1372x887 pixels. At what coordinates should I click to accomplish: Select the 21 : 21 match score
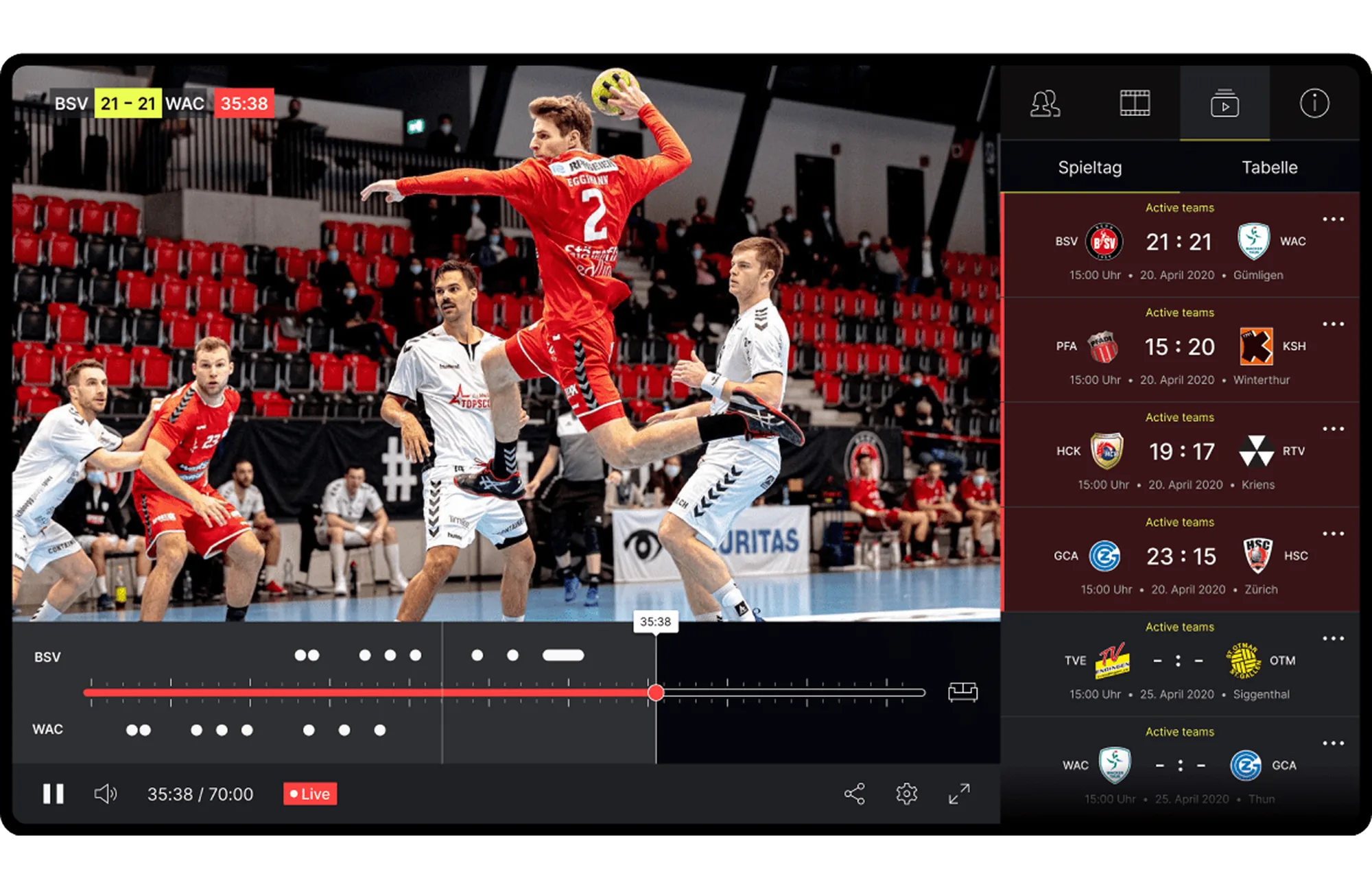(x=1179, y=241)
